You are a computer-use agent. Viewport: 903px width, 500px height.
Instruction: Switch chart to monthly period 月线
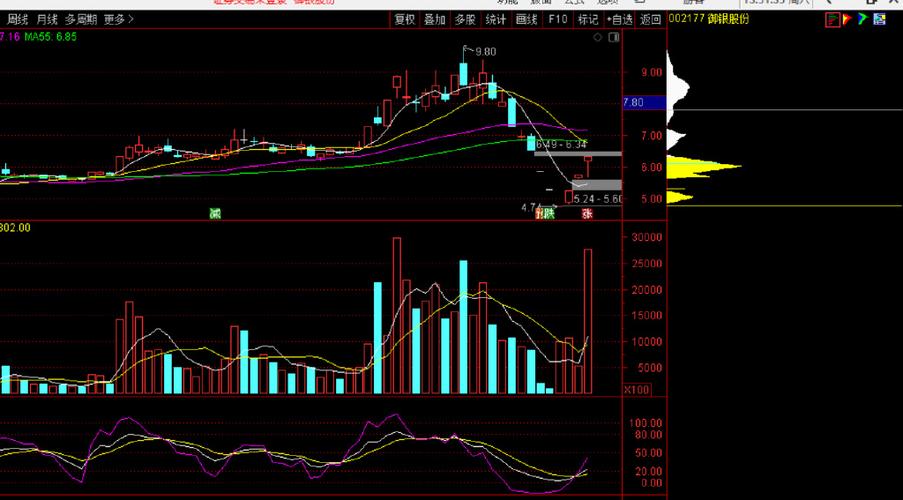(x=47, y=20)
